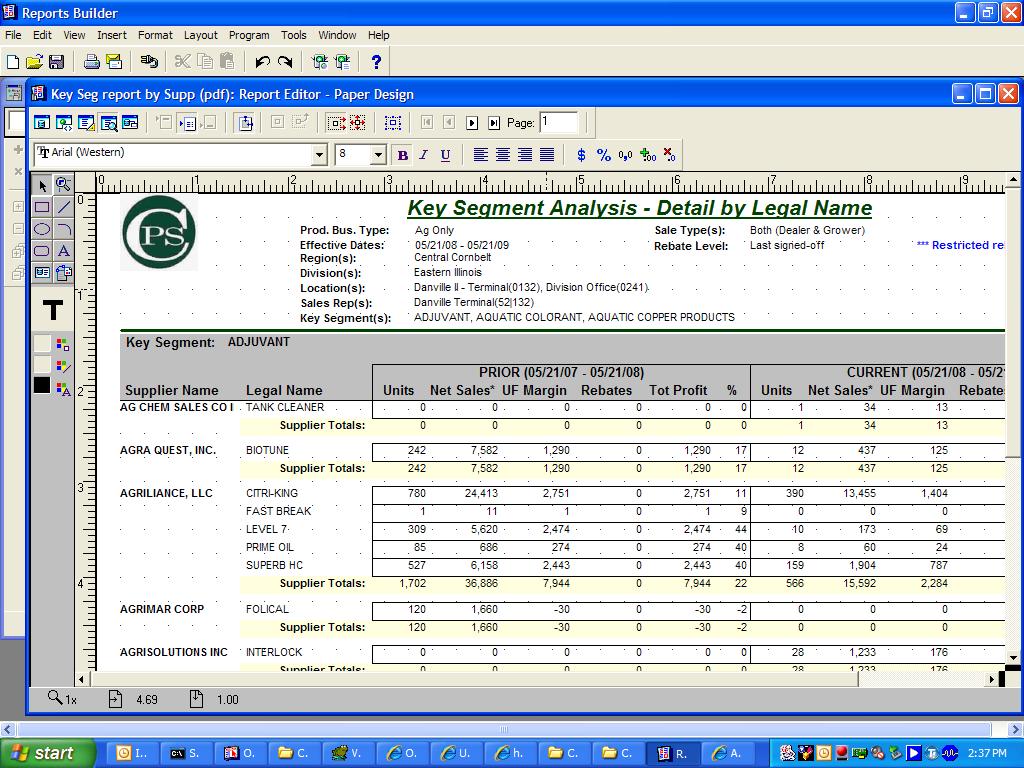1024x768 pixels.
Task: Open the font family dropdown
Action: coord(320,155)
